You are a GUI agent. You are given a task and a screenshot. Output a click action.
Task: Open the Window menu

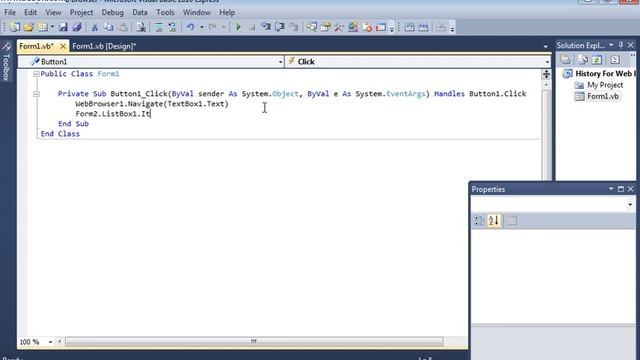[197, 13]
